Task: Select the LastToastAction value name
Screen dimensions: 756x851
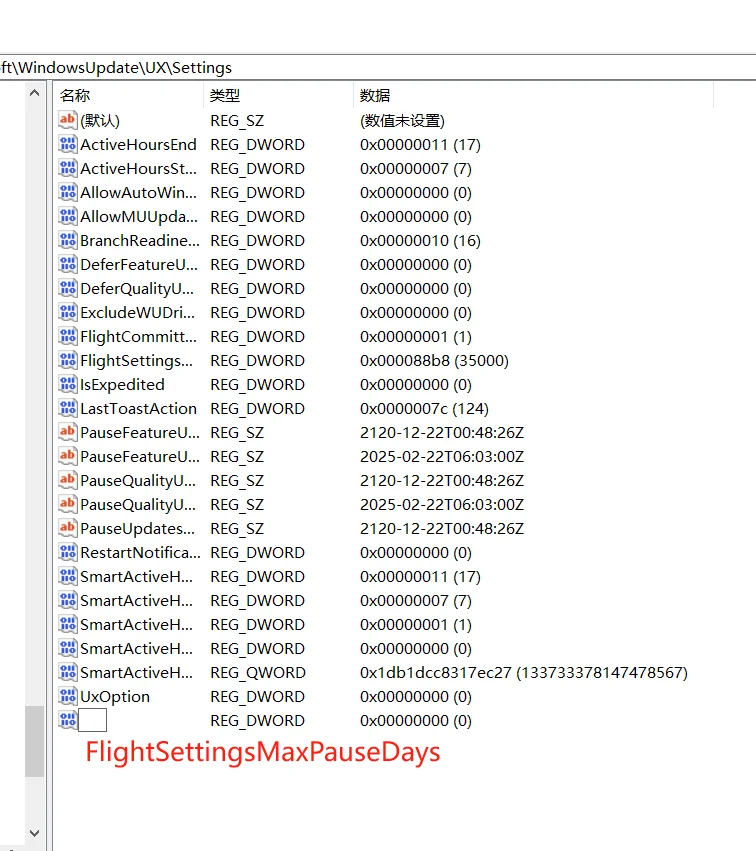Action: coord(138,408)
